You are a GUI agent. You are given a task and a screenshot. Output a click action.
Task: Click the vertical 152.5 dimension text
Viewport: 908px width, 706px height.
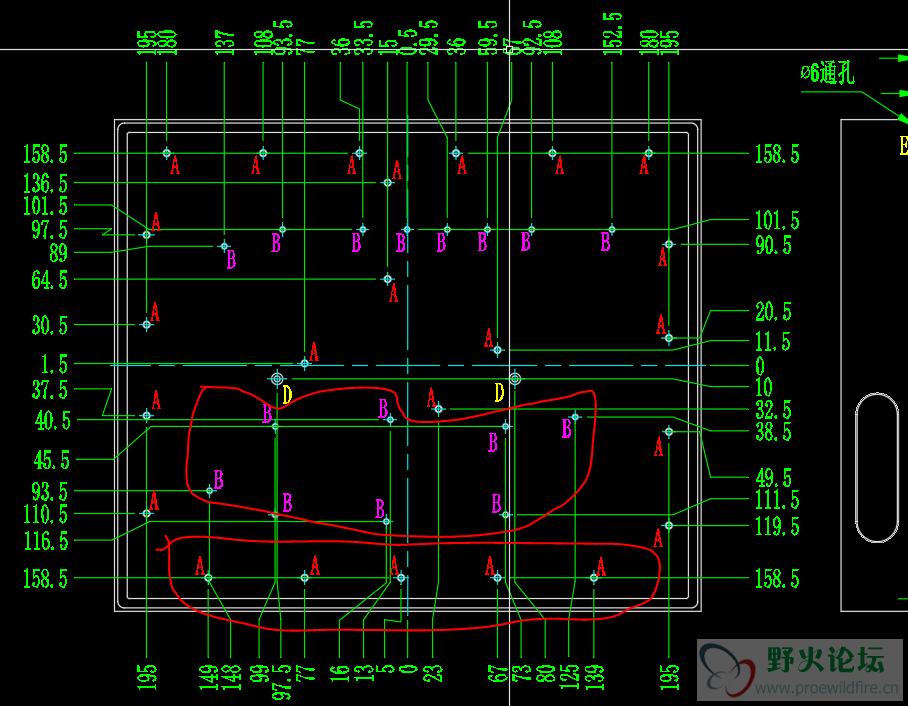(x=613, y=34)
